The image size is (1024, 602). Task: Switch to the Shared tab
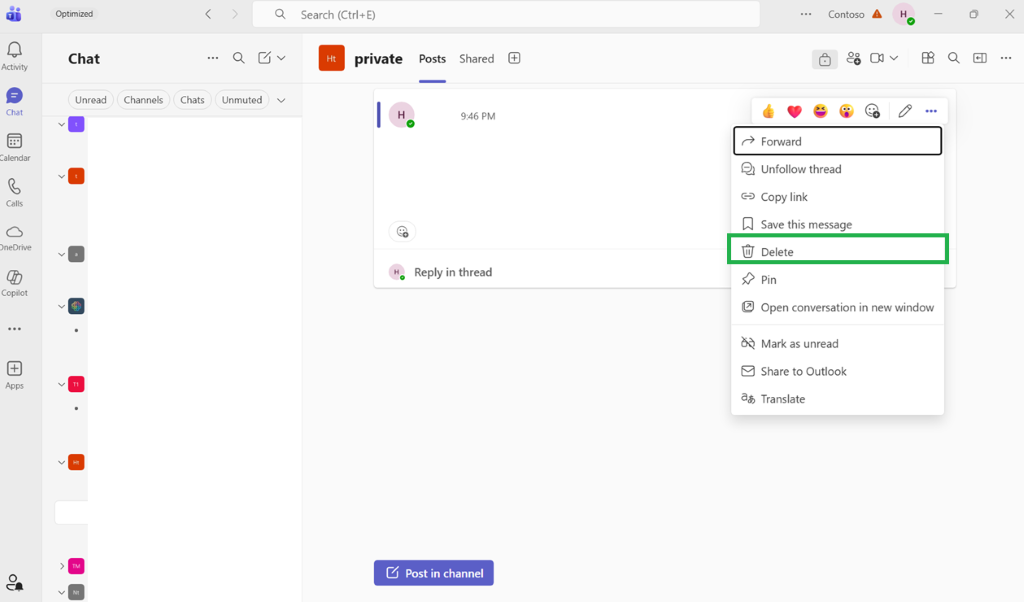[477, 59]
